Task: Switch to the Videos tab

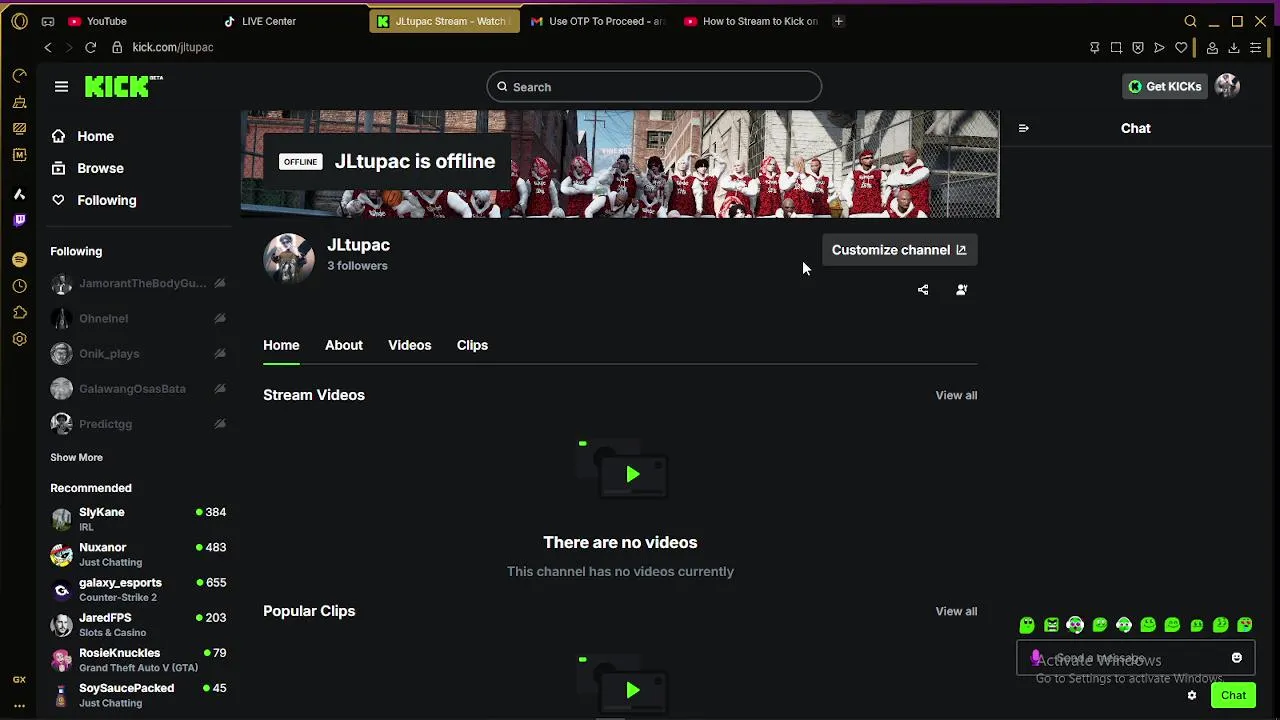Action: click(x=409, y=345)
